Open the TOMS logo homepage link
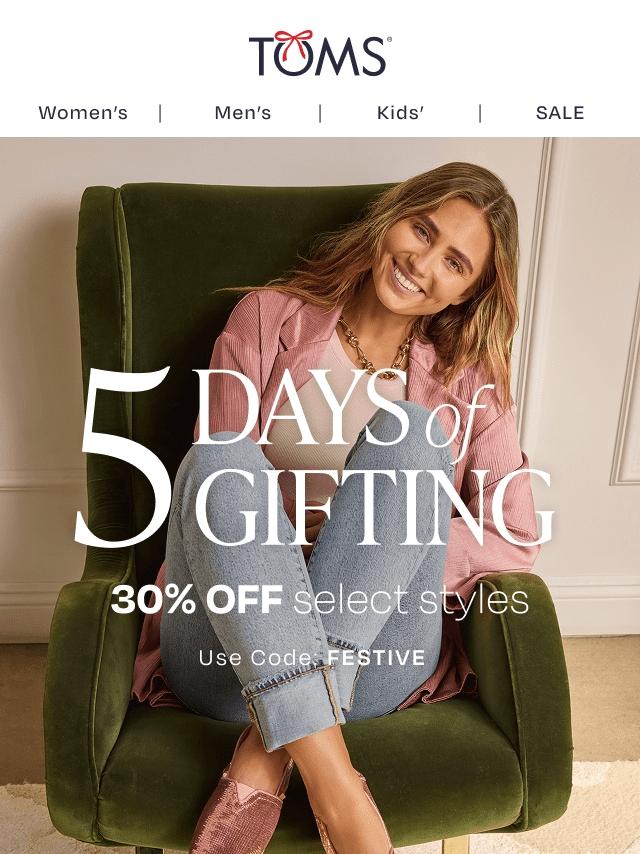The width and height of the screenshot is (640, 854). pos(320,53)
